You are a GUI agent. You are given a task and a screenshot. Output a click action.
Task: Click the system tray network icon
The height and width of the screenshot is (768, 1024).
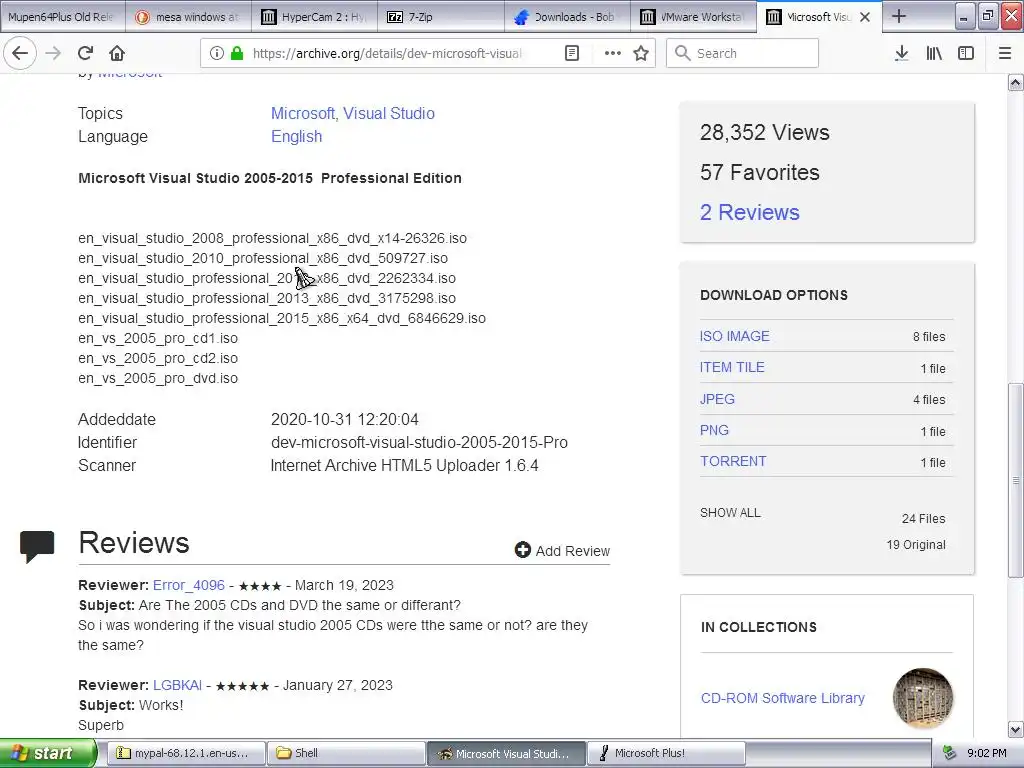950,753
